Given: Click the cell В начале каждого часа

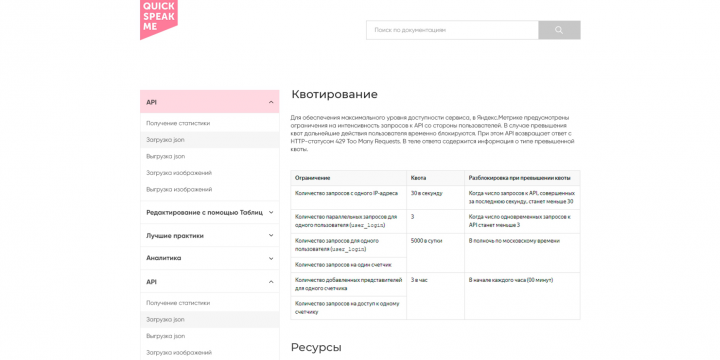Looking at the screenshot, I should pos(522,296).
